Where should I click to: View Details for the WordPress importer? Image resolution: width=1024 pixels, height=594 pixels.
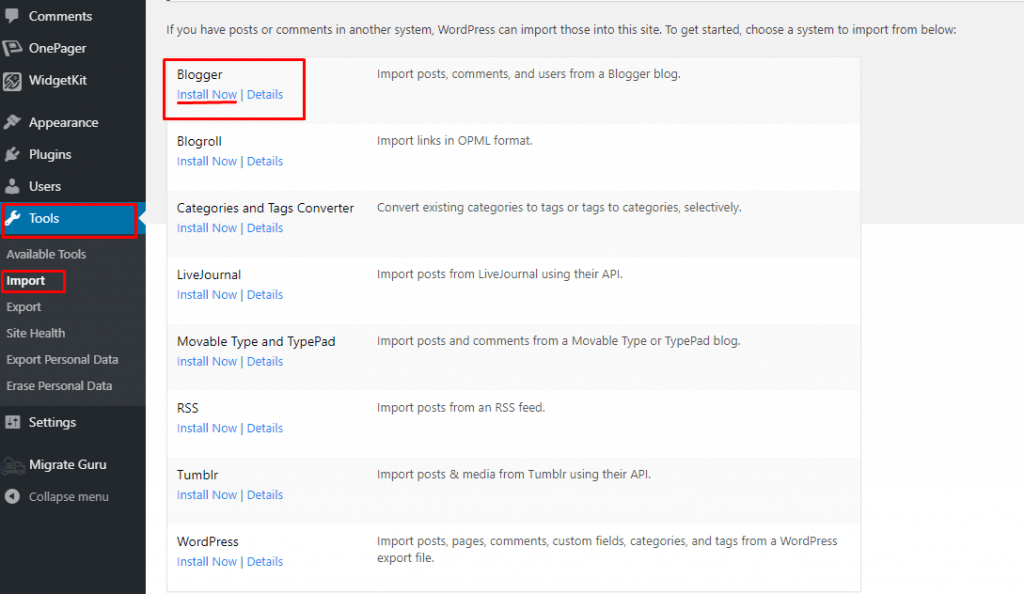(264, 561)
